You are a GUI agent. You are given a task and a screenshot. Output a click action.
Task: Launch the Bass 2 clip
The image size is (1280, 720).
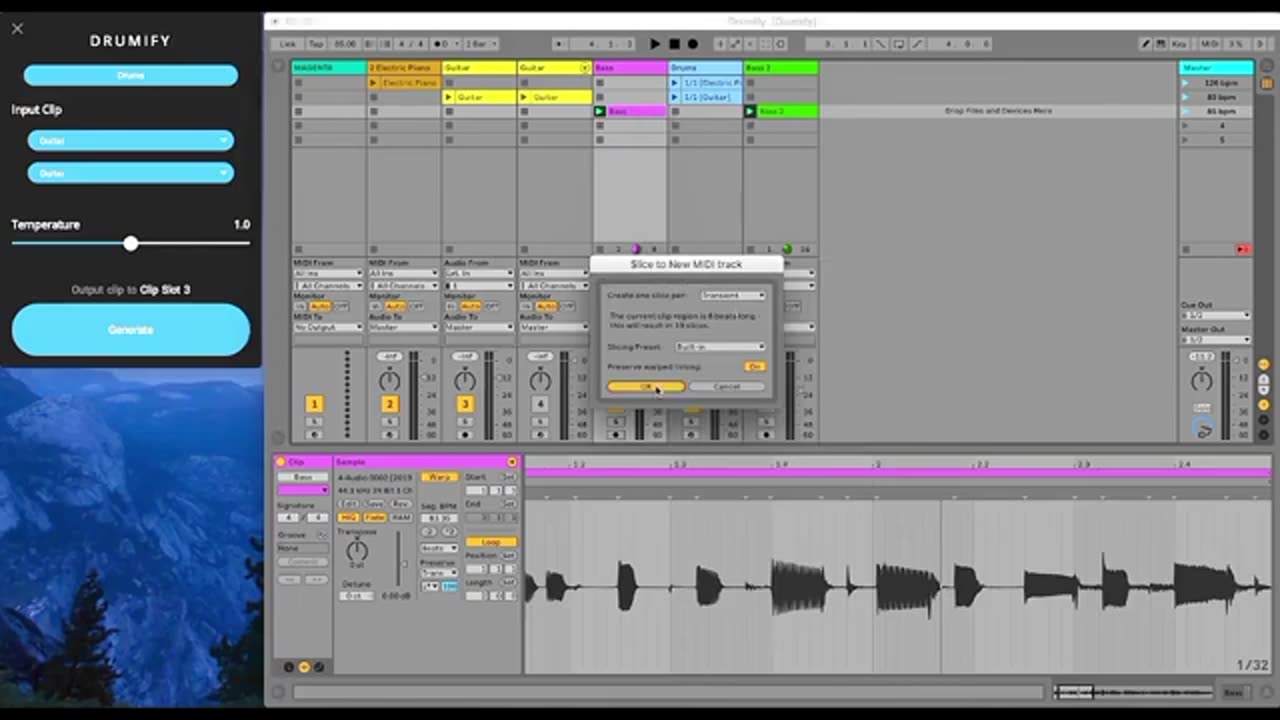pyautogui.click(x=750, y=111)
